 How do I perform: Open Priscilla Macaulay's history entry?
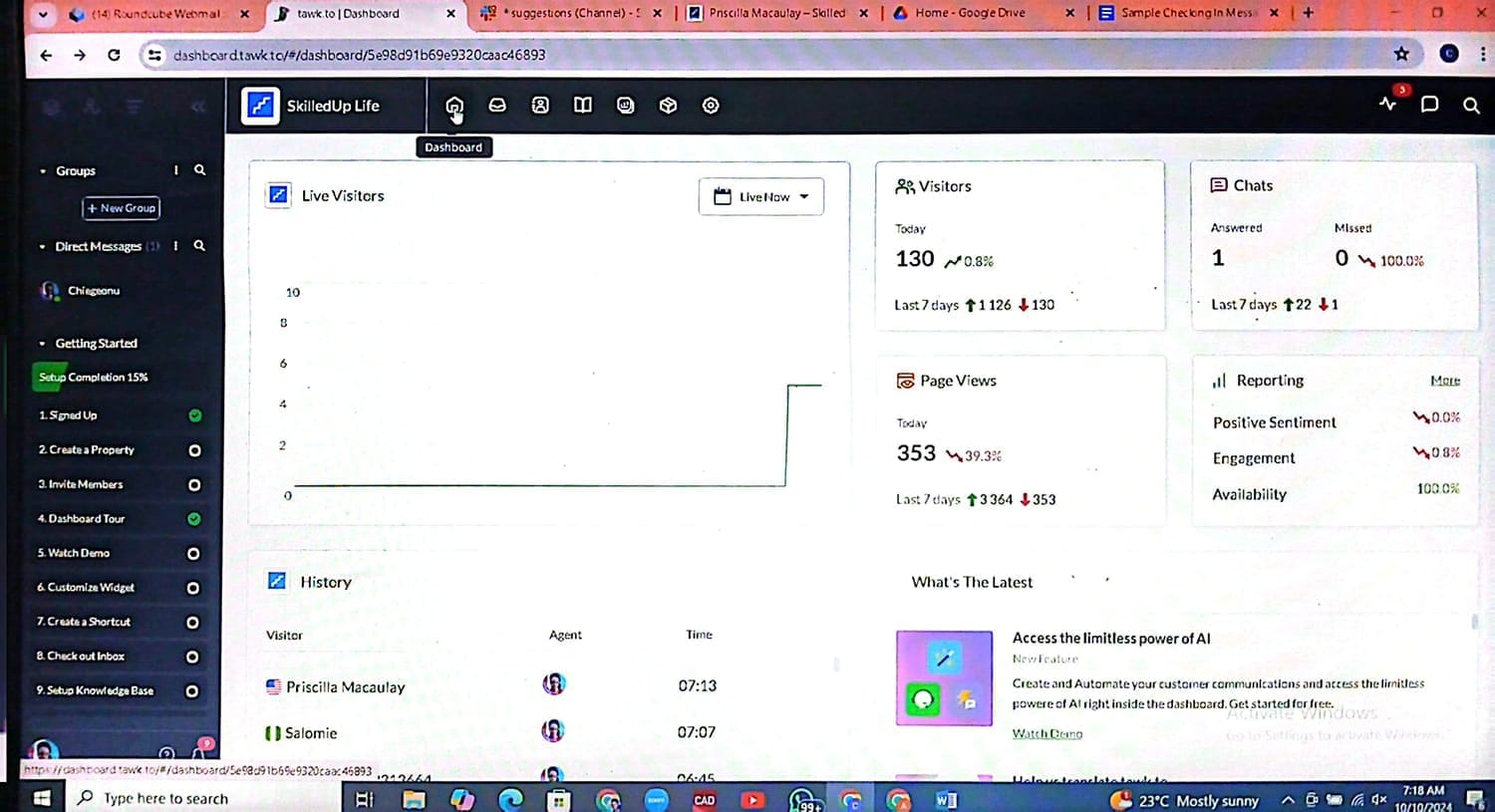pyautogui.click(x=345, y=686)
